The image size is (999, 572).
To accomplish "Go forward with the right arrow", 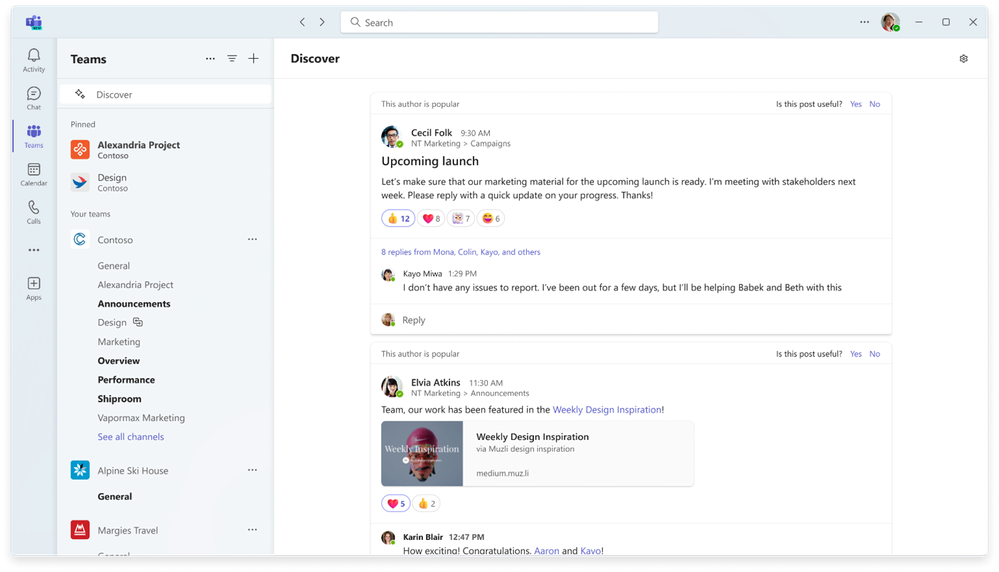I will pyautogui.click(x=322, y=22).
